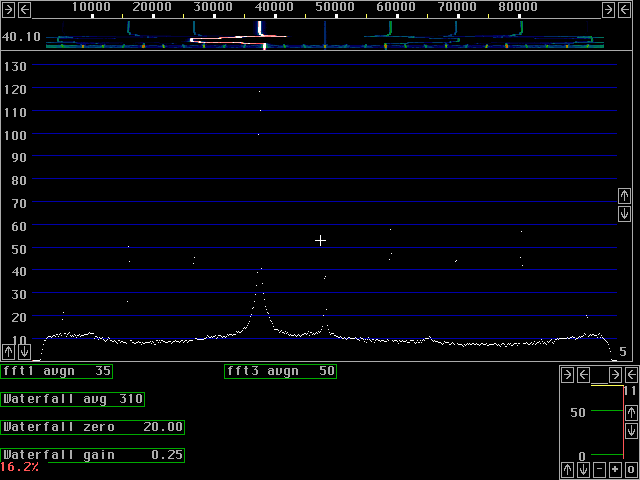Click the first left arrow in the small control box's top row
The image size is (640, 480).
click(x=584, y=374)
